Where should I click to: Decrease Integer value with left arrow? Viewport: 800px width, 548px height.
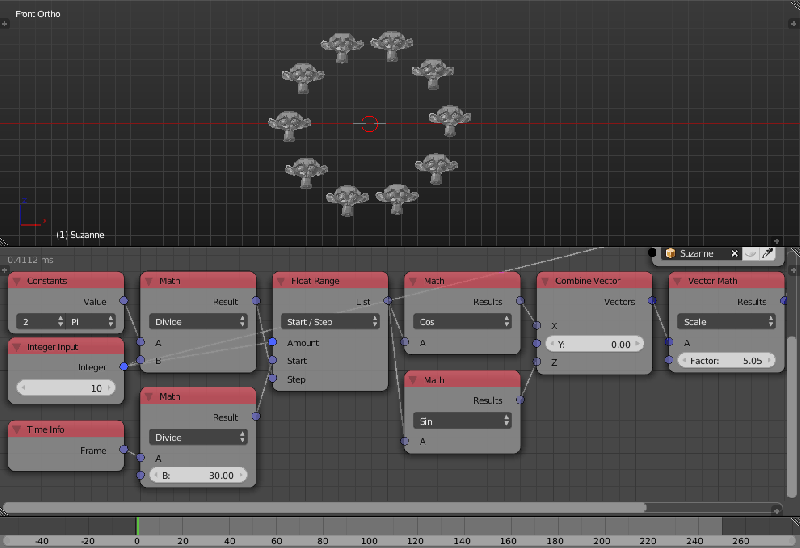(x=23, y=388)
